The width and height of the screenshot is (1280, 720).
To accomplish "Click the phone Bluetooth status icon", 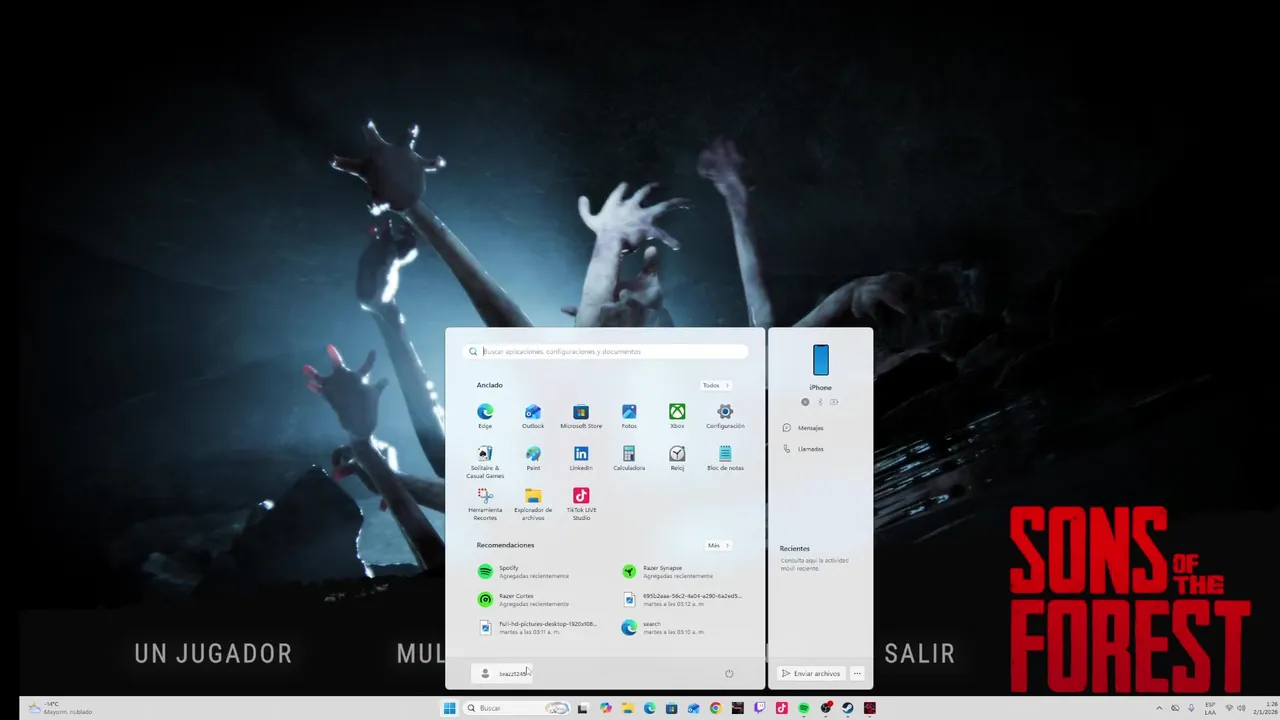I will click(820, 402).
